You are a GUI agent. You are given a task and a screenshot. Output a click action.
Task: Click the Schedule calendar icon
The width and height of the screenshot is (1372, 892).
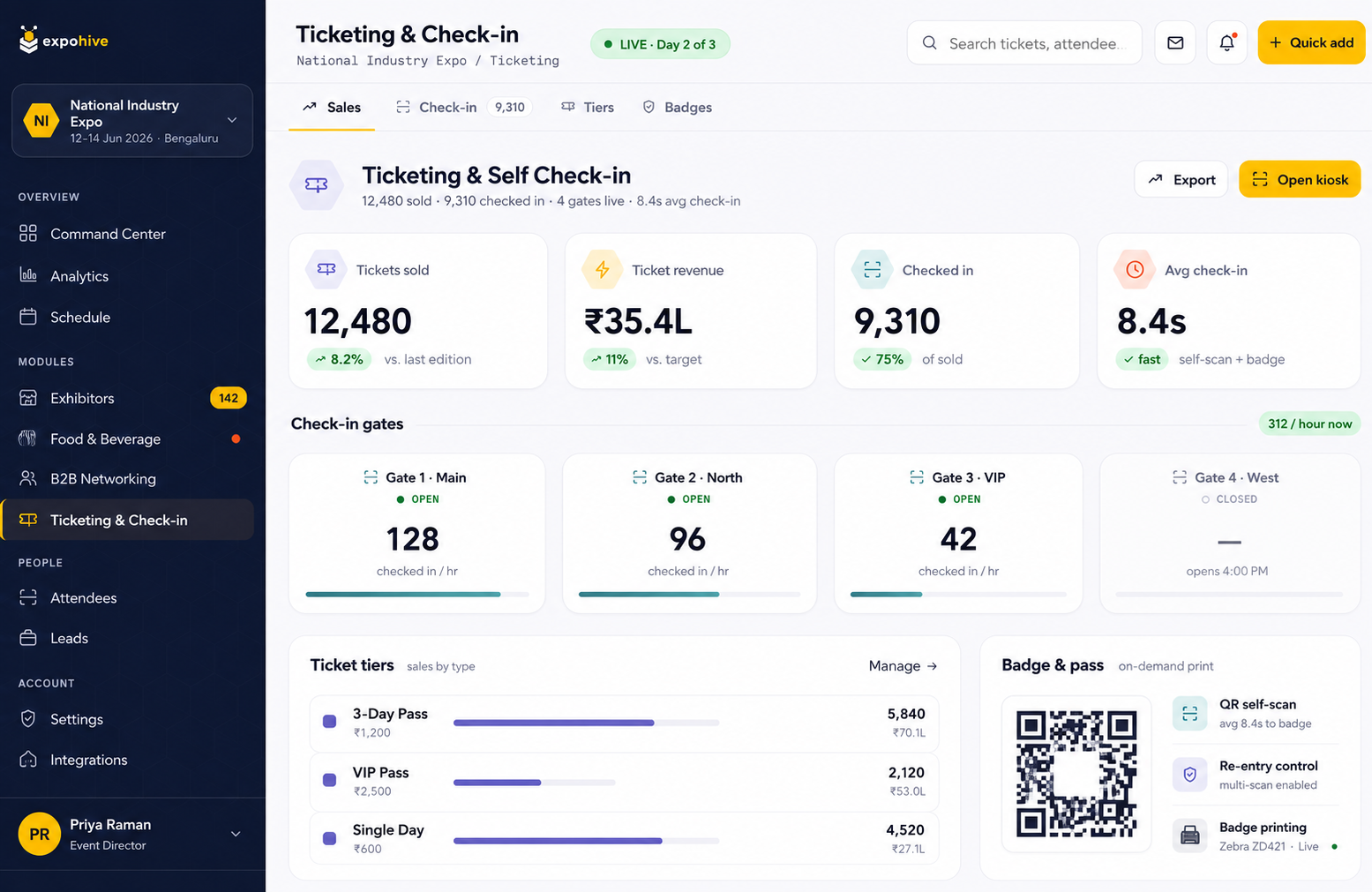pos(28,317)
